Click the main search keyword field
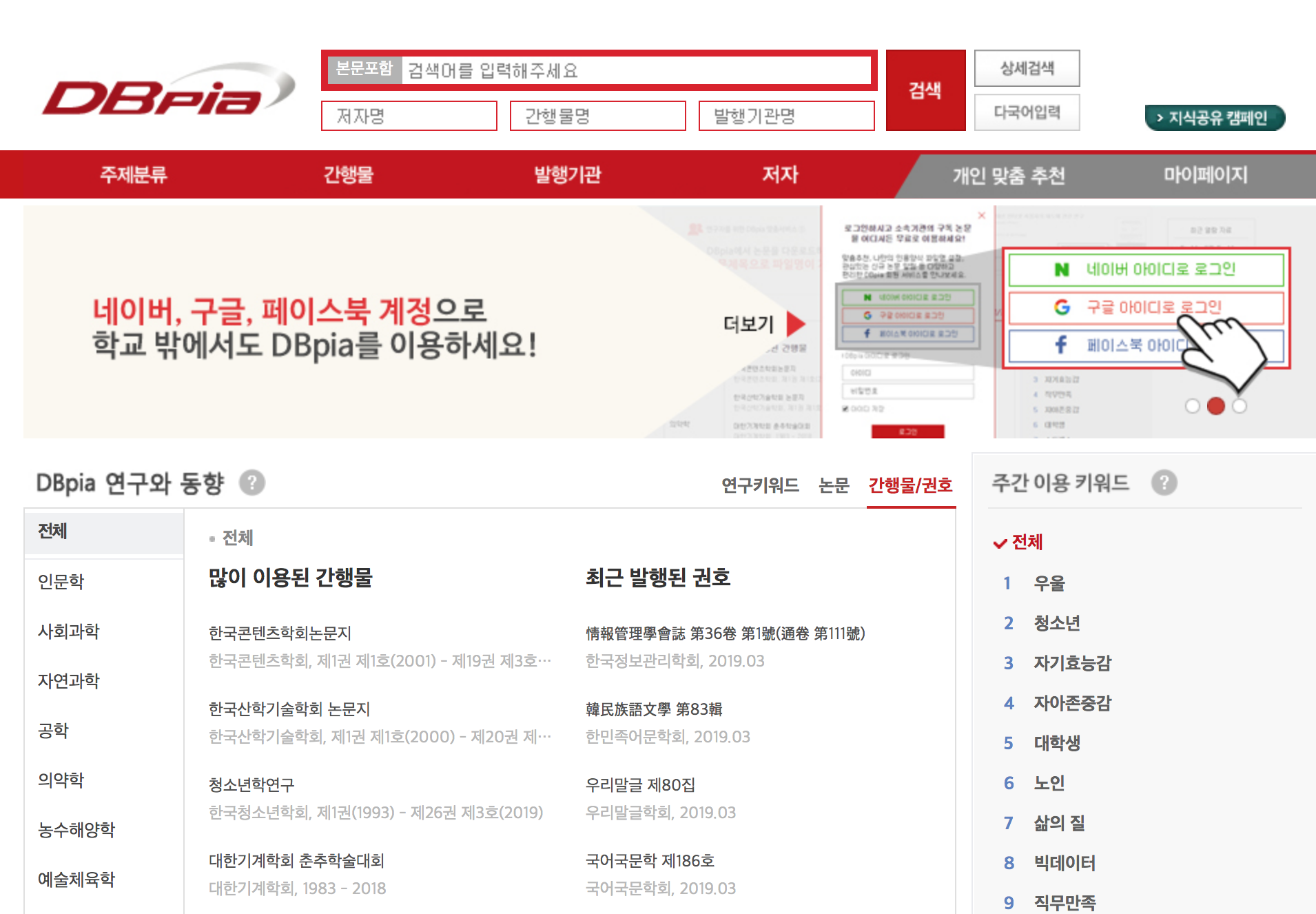Screen dimensions: 1316x914 click(636, 70)
